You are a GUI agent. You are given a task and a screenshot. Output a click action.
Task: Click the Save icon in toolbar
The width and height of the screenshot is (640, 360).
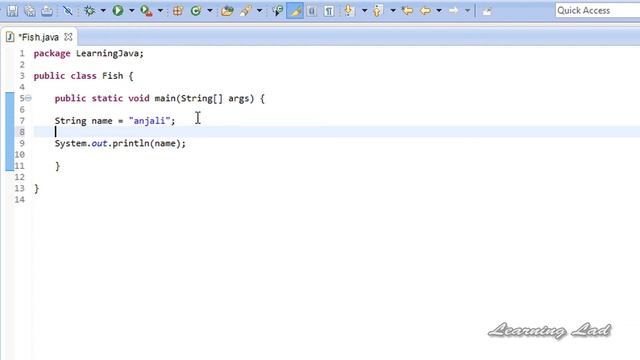coord(12,11)
